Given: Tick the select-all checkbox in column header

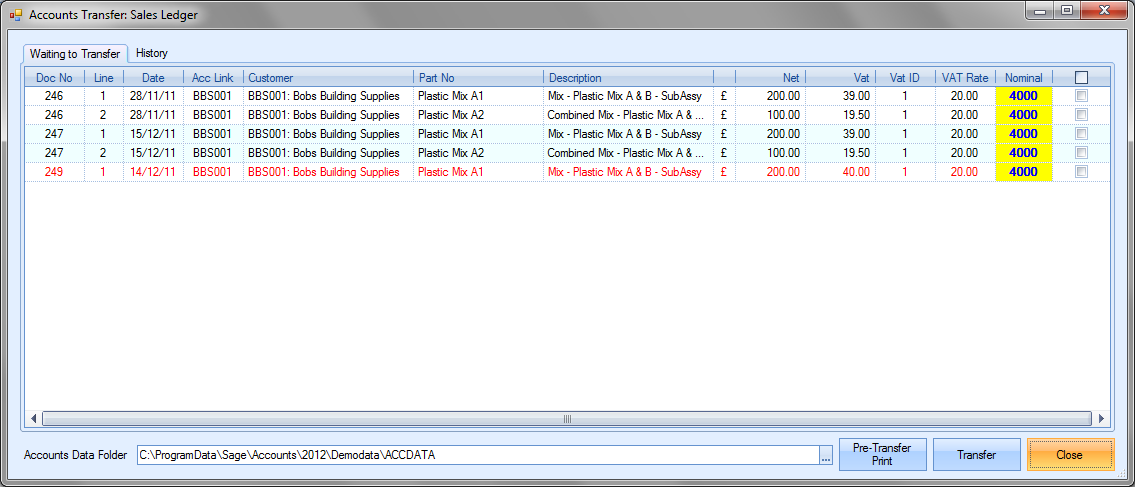Looking at the screenshot, I should point(1081,77).
